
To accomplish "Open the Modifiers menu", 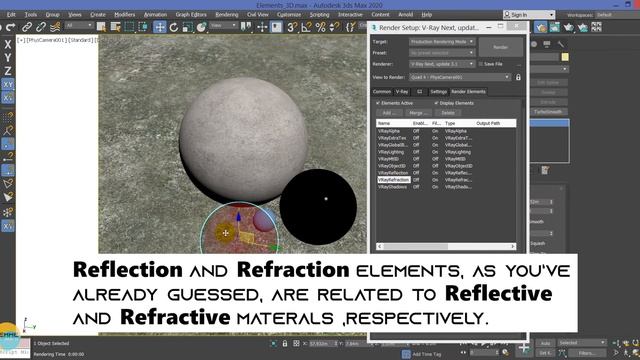I will (x=124, y=15).
